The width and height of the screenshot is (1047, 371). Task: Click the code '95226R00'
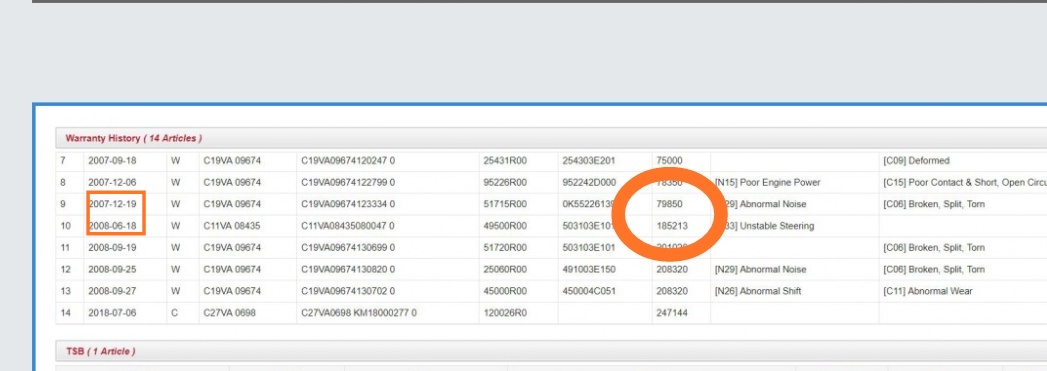point(505,183)
